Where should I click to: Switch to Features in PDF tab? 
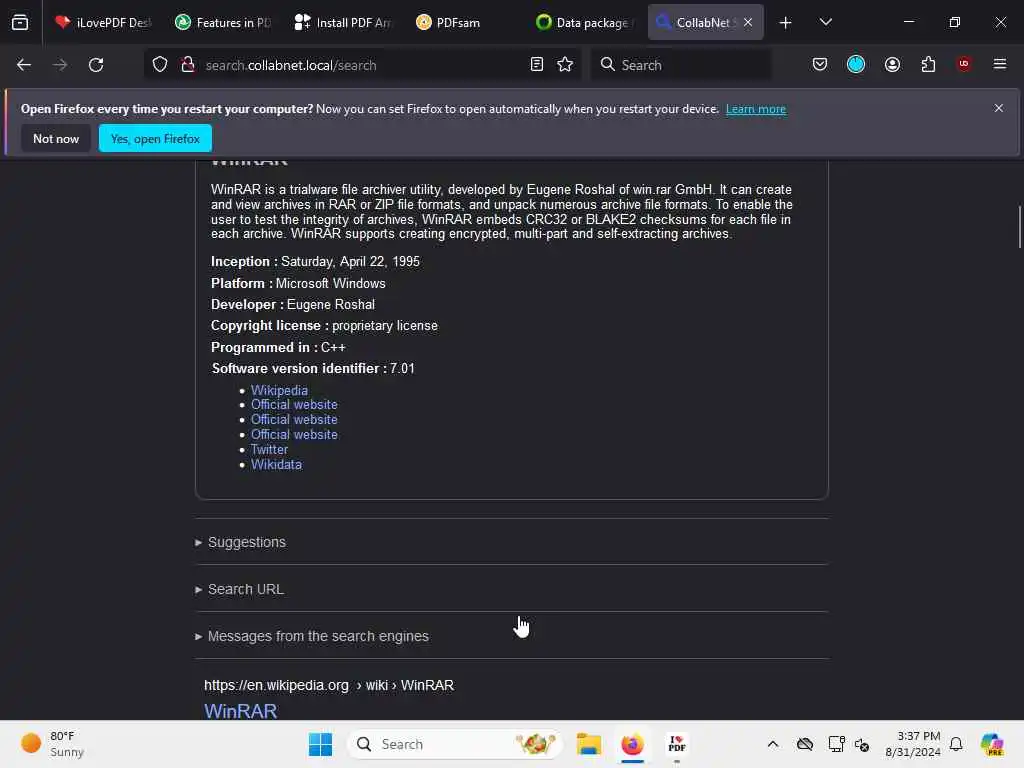[223, 22]
